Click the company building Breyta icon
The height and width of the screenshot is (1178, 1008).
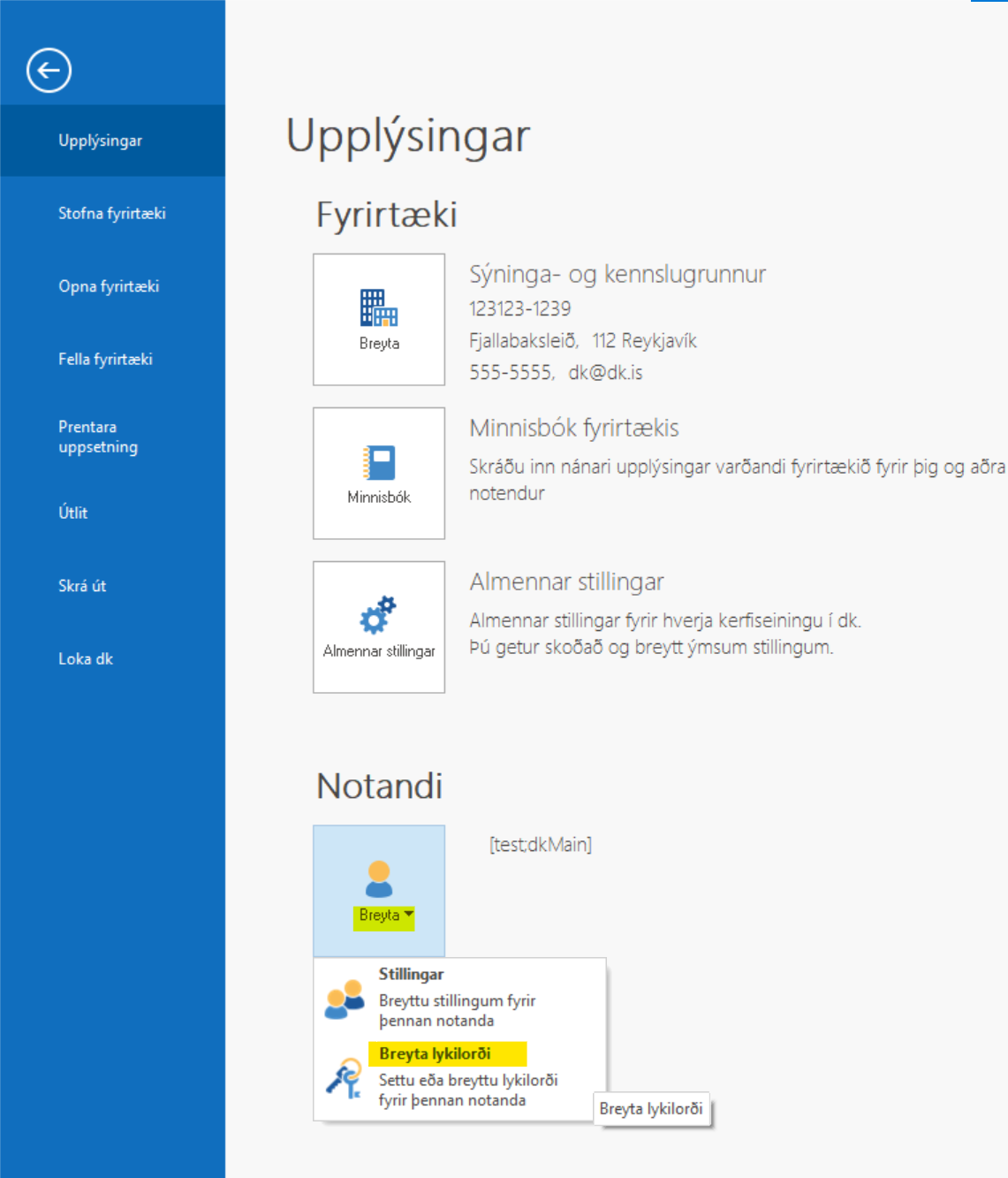tap(378, 308)
